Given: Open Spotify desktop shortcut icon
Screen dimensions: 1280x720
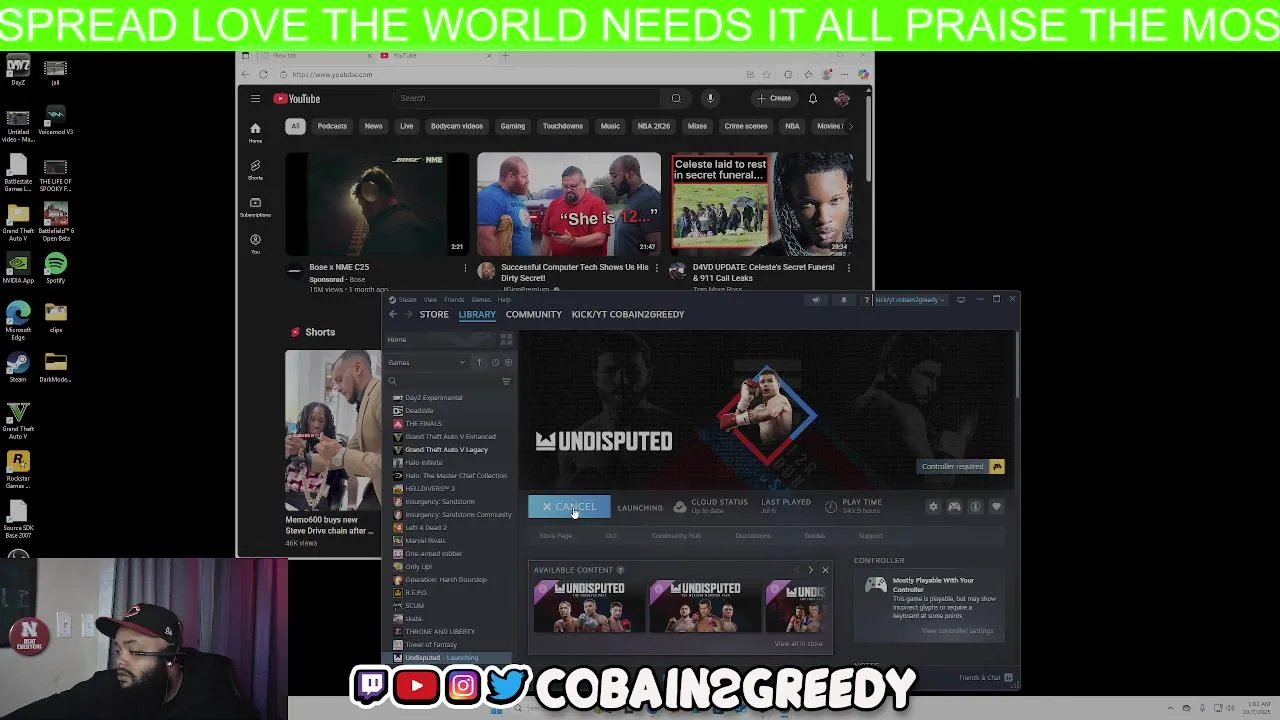Looking at the screenshot, I should pyautogui.click(x=55, y=268).
